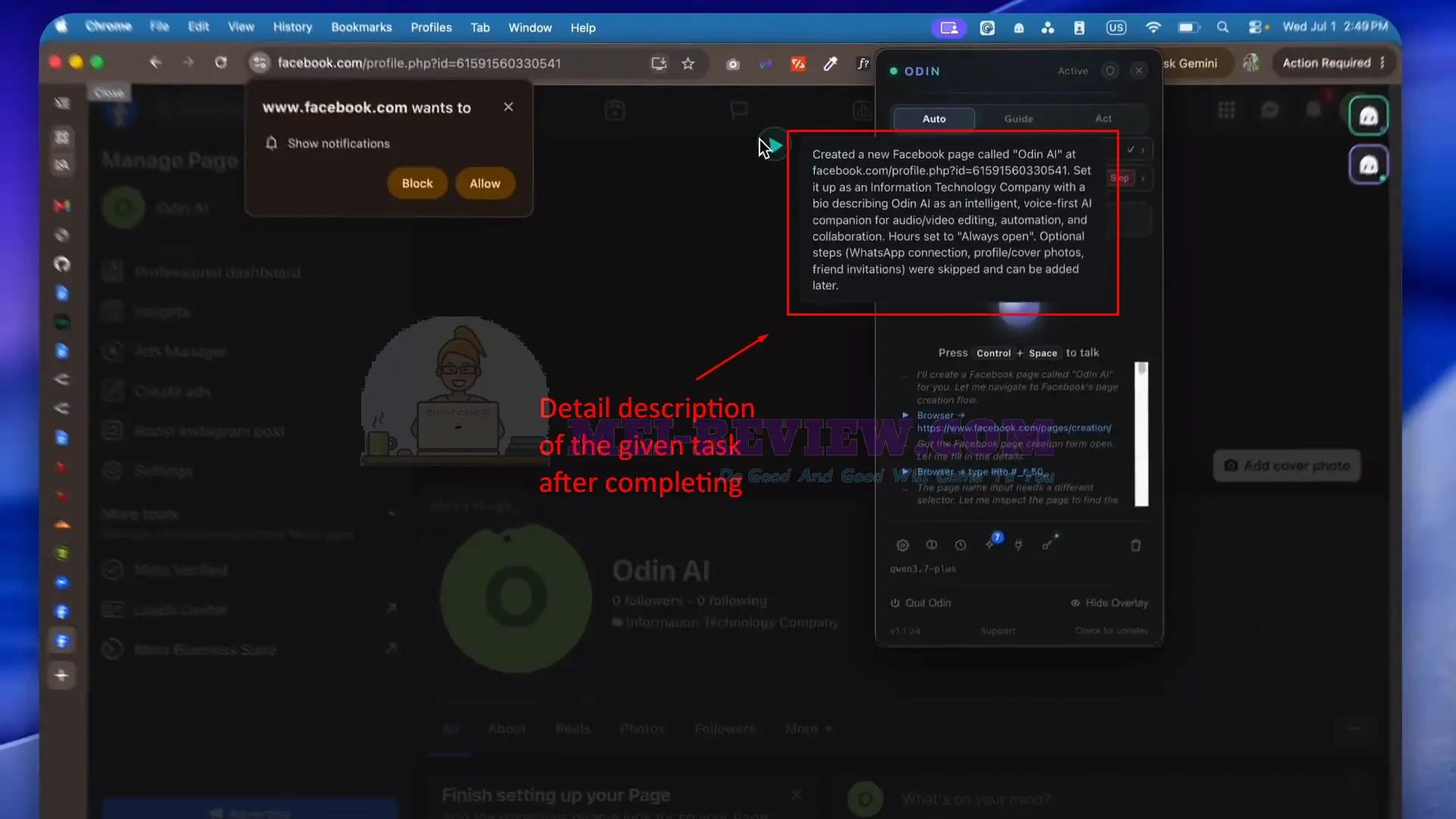
Task: Toggle Hide Overlay in Odin panel
Action: click(x=1109, y=603)
